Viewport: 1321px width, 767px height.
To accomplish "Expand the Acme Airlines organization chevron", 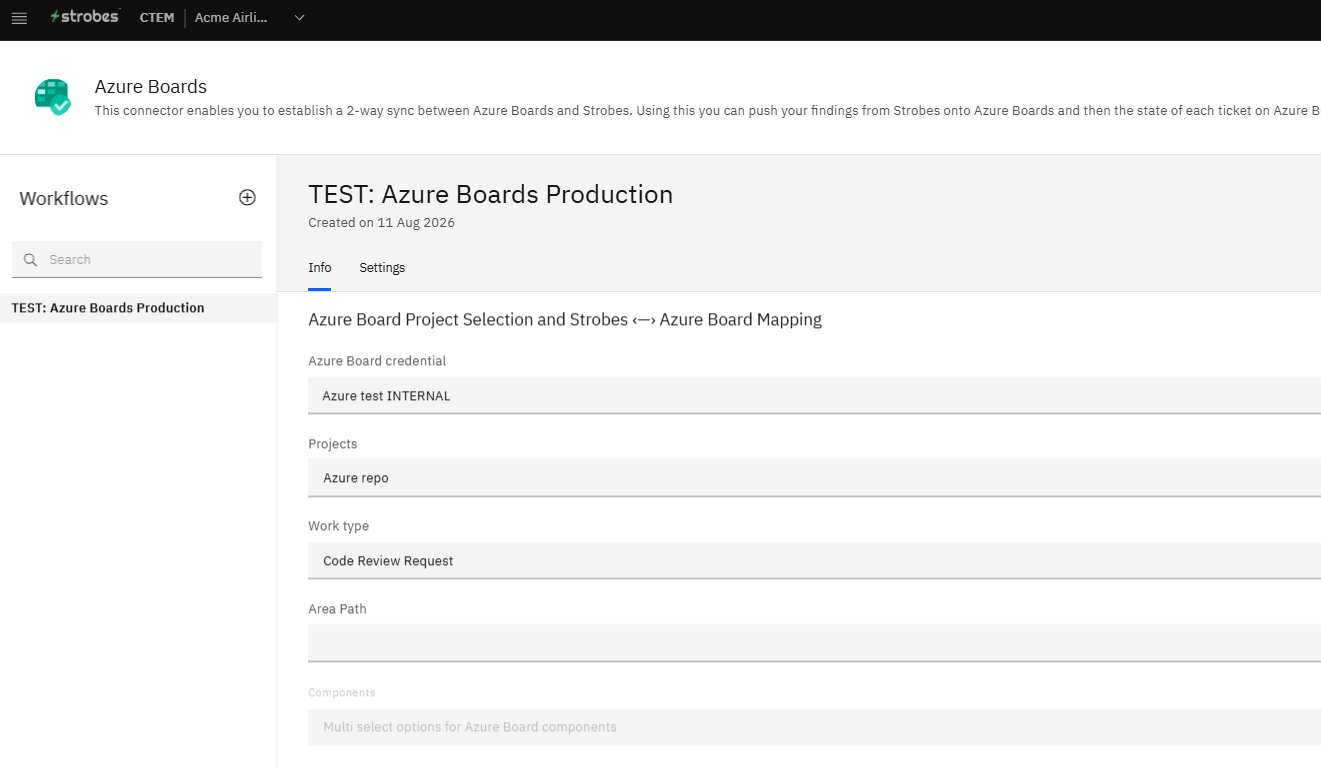I will (299, 18).
